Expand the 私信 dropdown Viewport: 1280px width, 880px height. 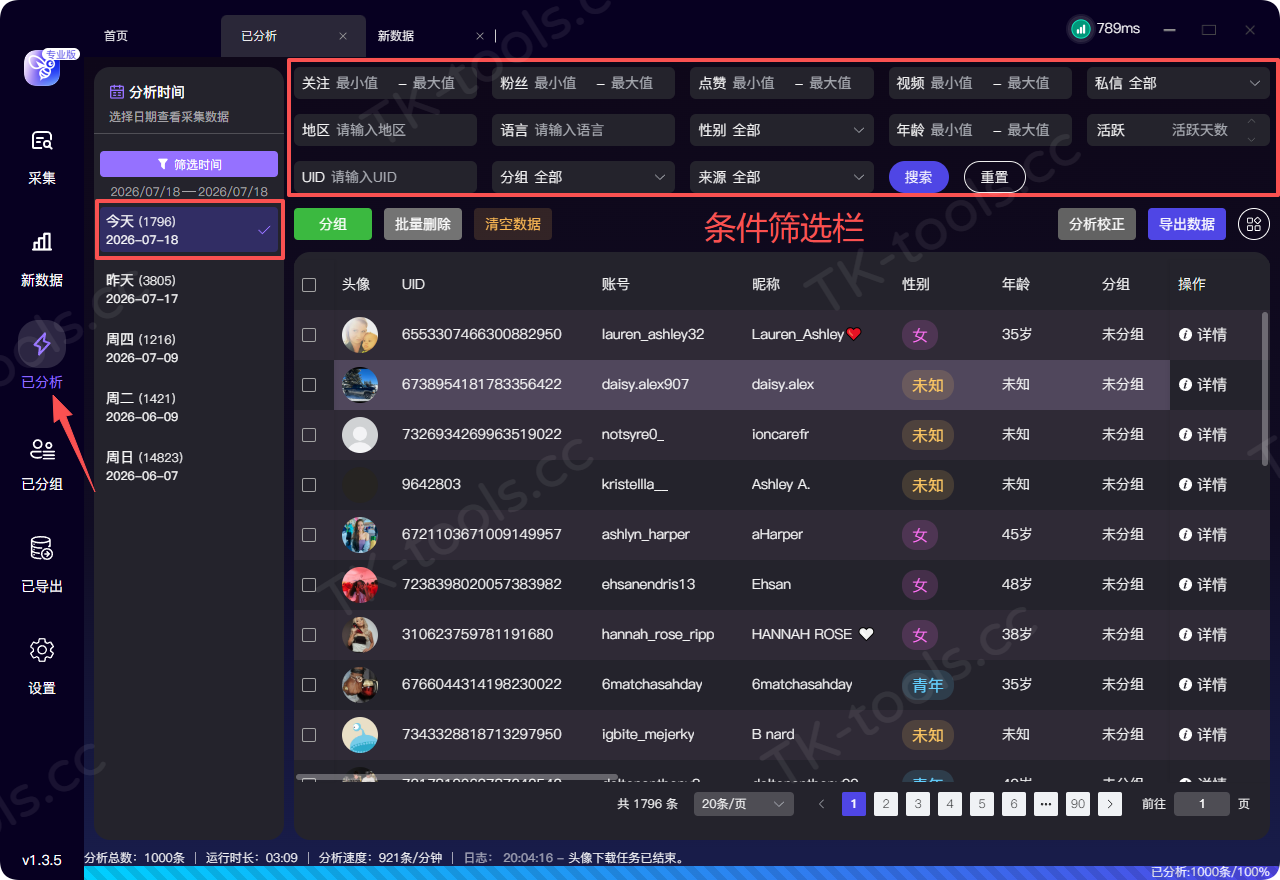click(x=1179, y=83)
